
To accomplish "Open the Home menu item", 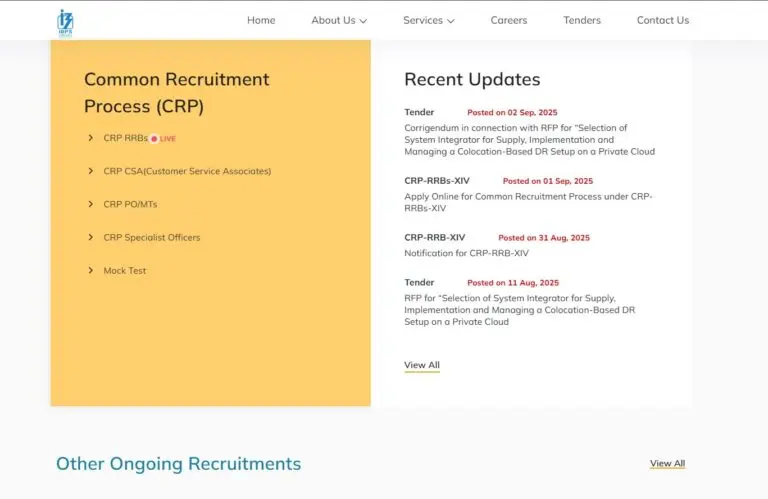I will click(x=261, y=20).
